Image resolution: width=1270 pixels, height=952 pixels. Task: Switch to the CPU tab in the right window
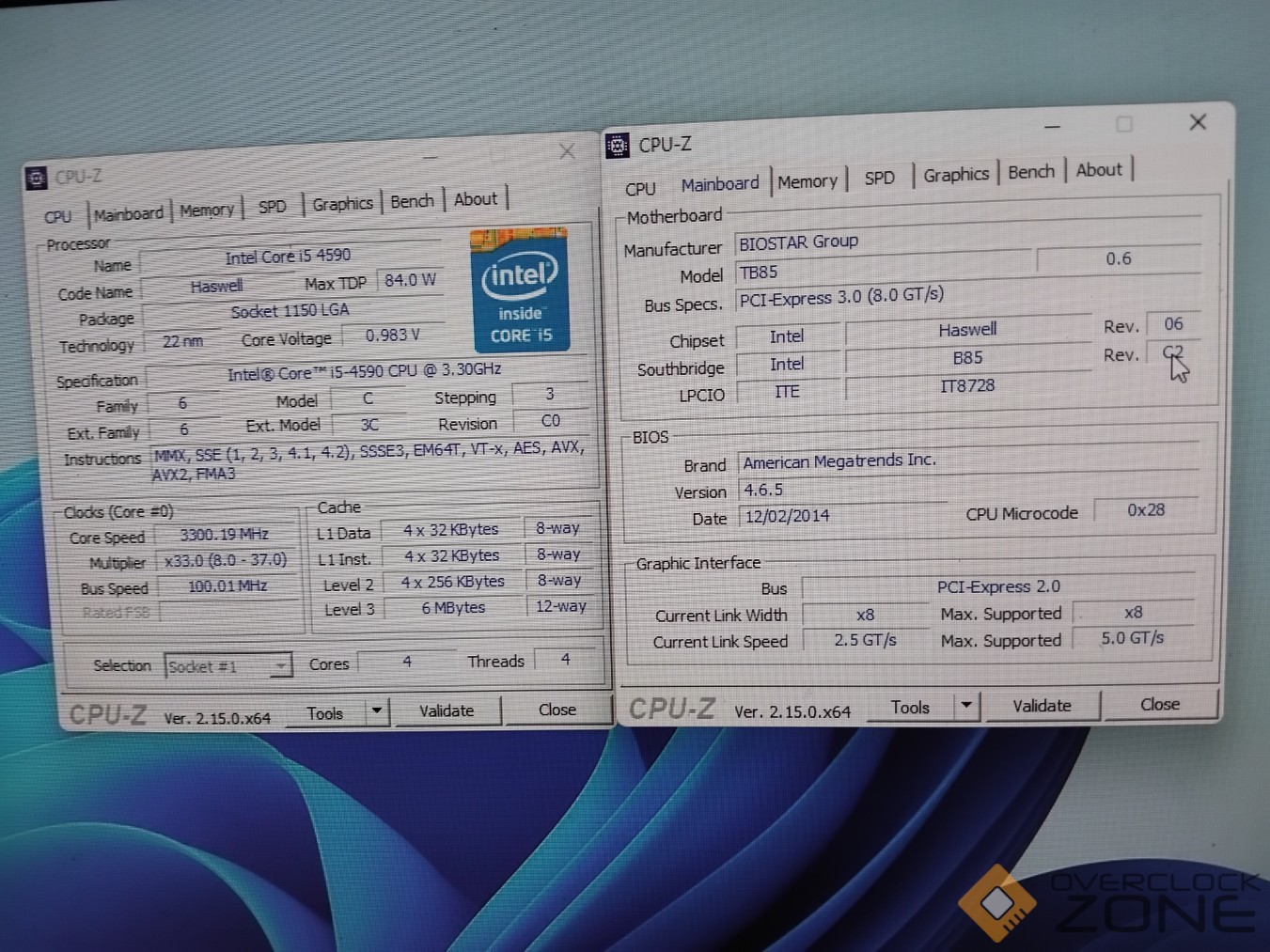[x=640, y=189]
